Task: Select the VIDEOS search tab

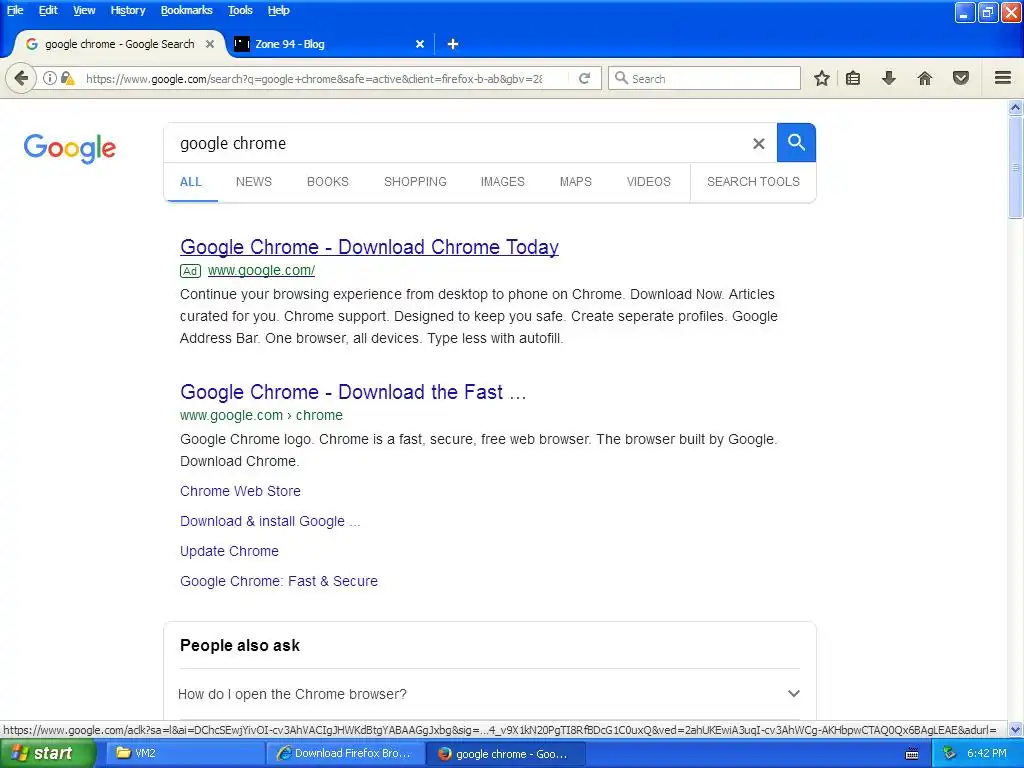Action: coord(648,182)
